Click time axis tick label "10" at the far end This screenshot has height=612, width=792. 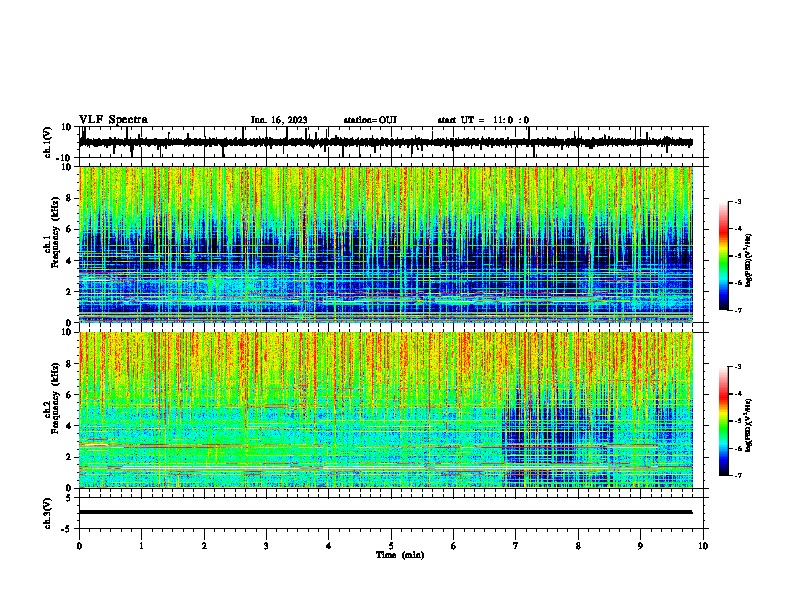click(x=703, y=546)
